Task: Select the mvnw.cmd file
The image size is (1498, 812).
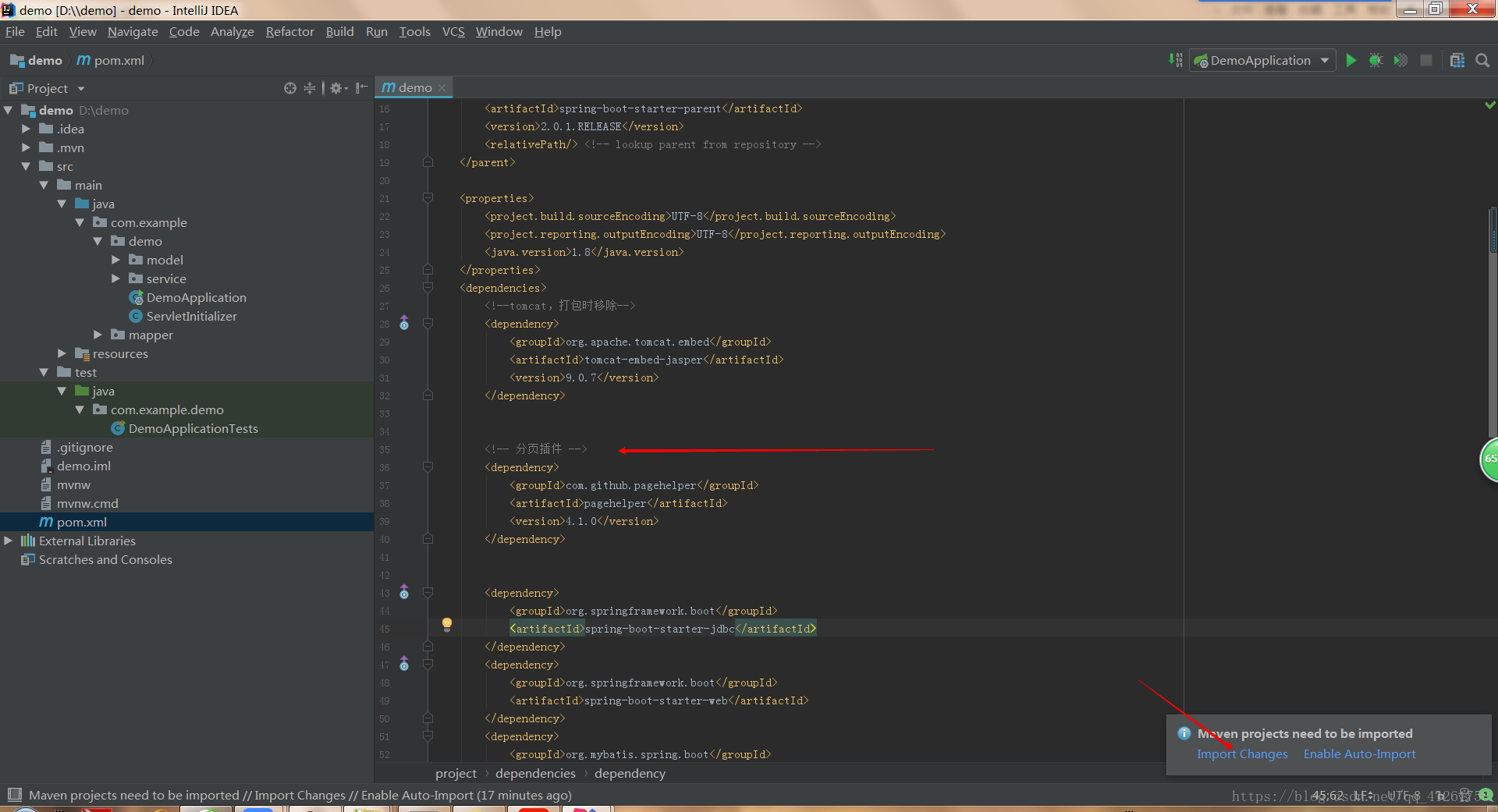Action: click(79, 503)
